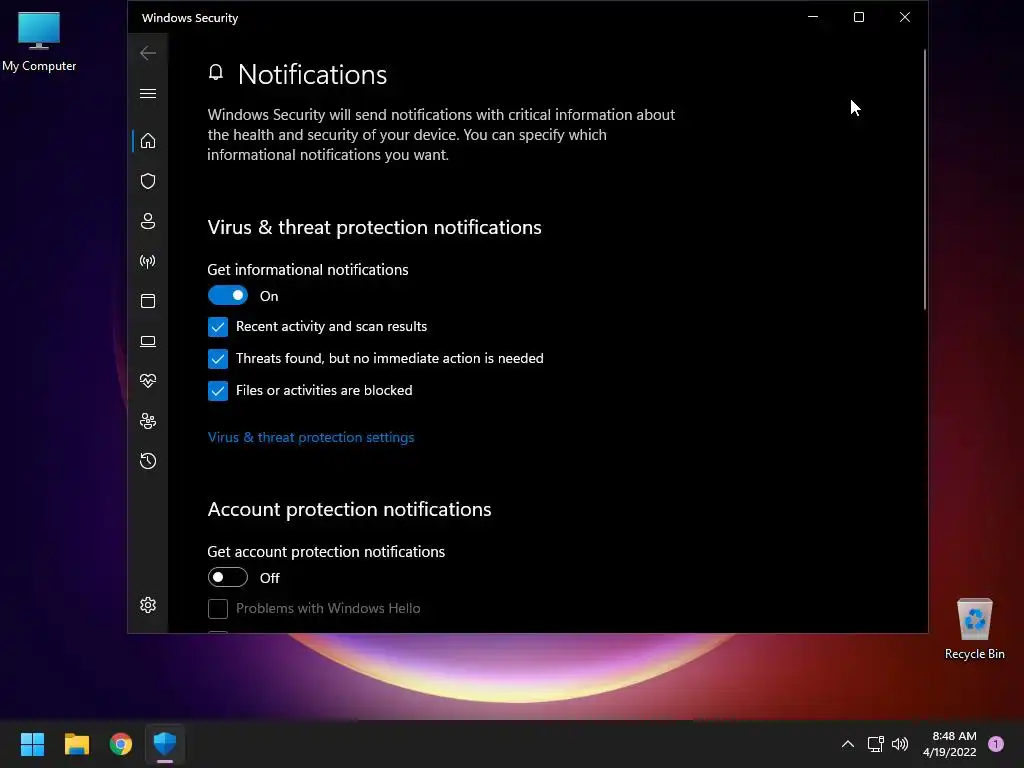Click Virus & threat protection notifications heading
The image size is (1024, 768).
374,227
